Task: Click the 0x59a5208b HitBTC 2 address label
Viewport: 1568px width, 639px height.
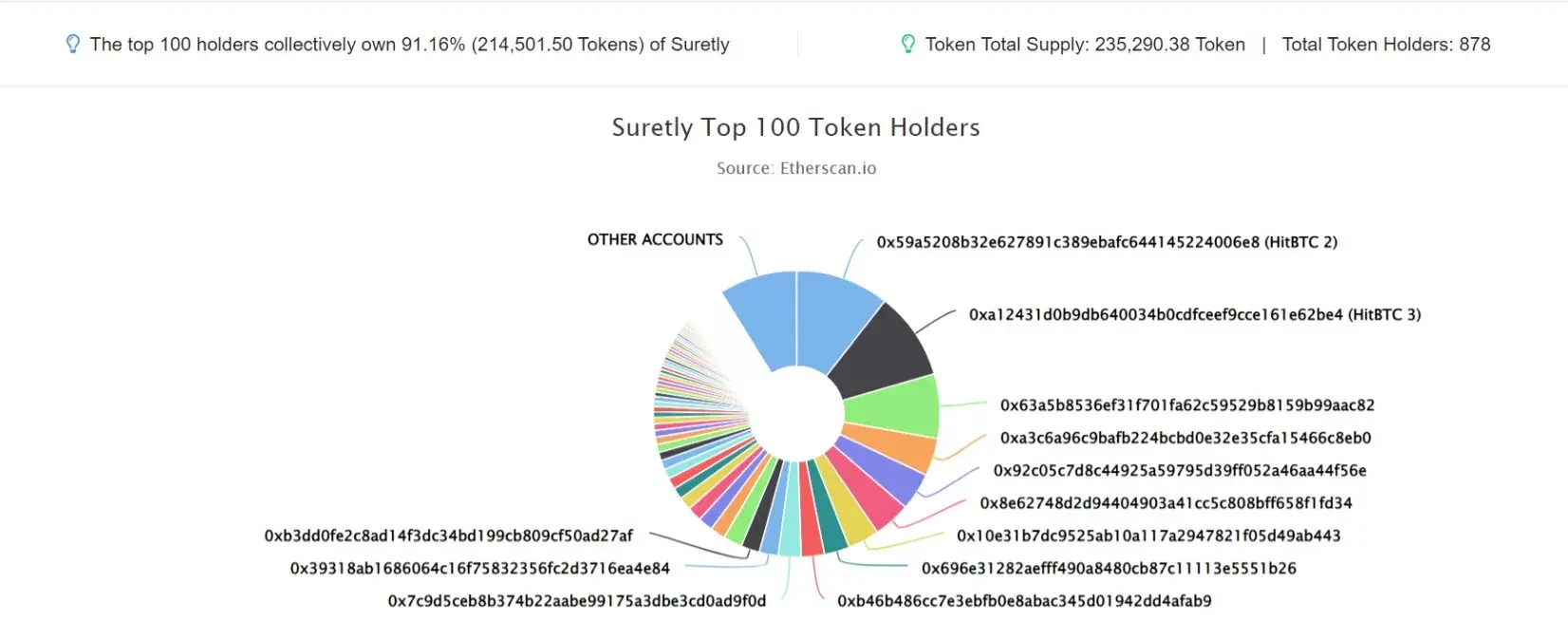Action: 1107,242
